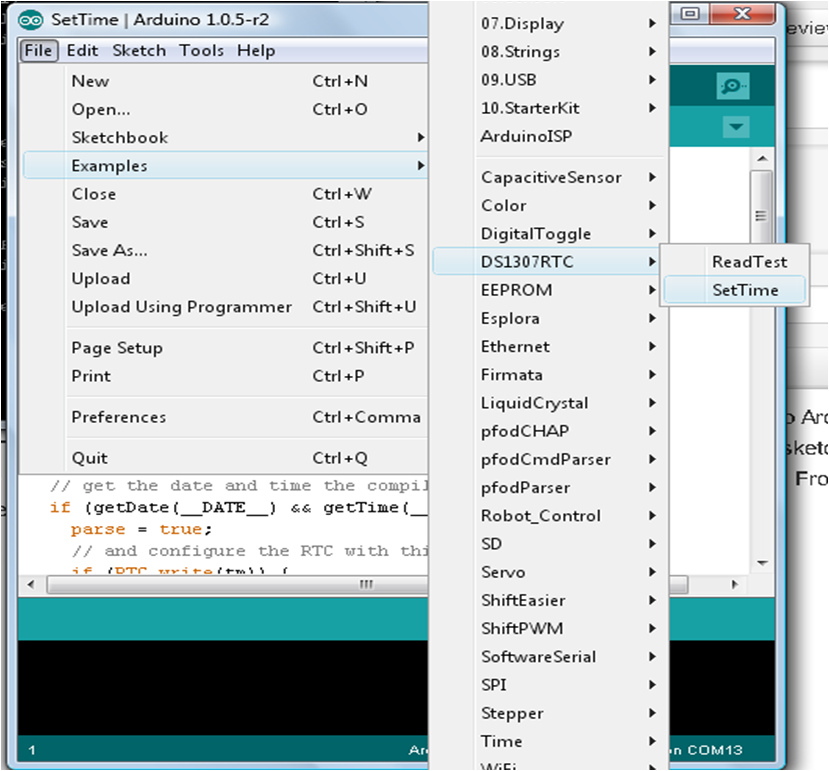Viewport: 829px width, 771px height.
Task: Click Upload in the File menu
Action: tap(225, 279)
